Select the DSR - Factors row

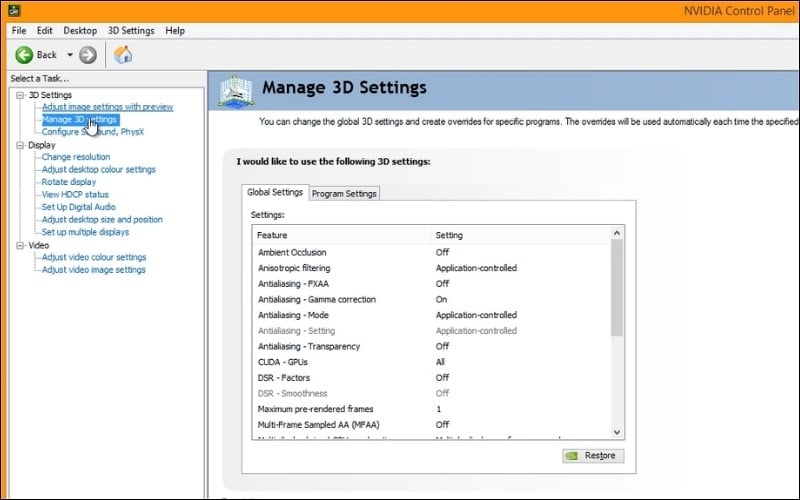point(432,378)
